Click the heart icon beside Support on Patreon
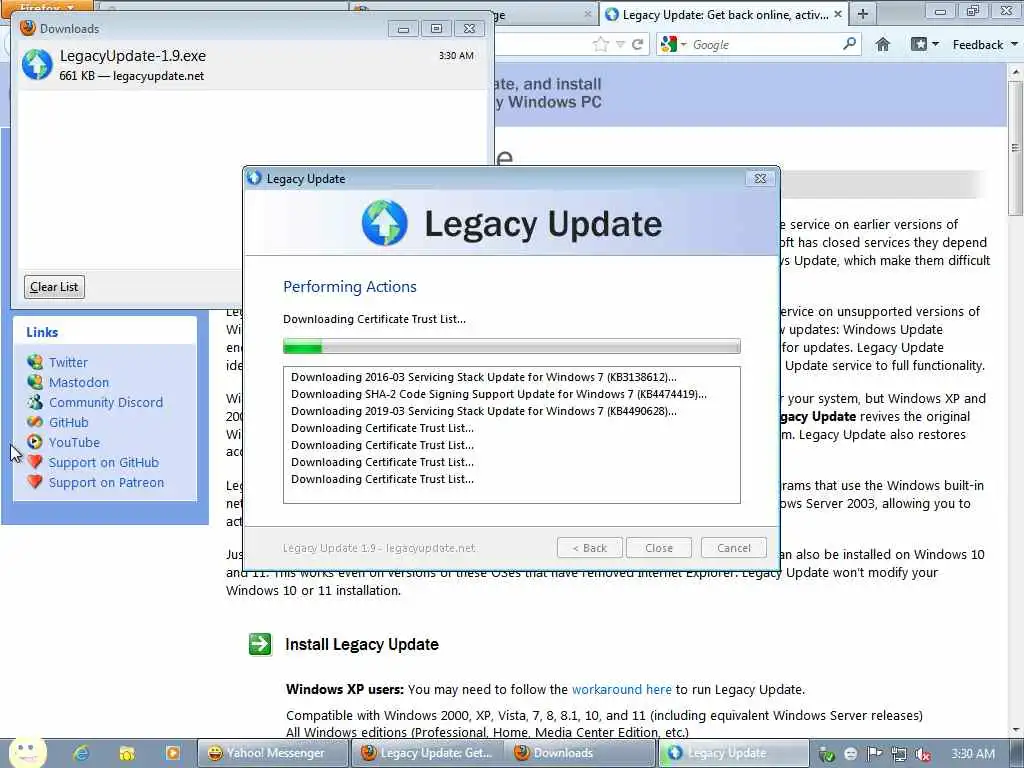 35,482
